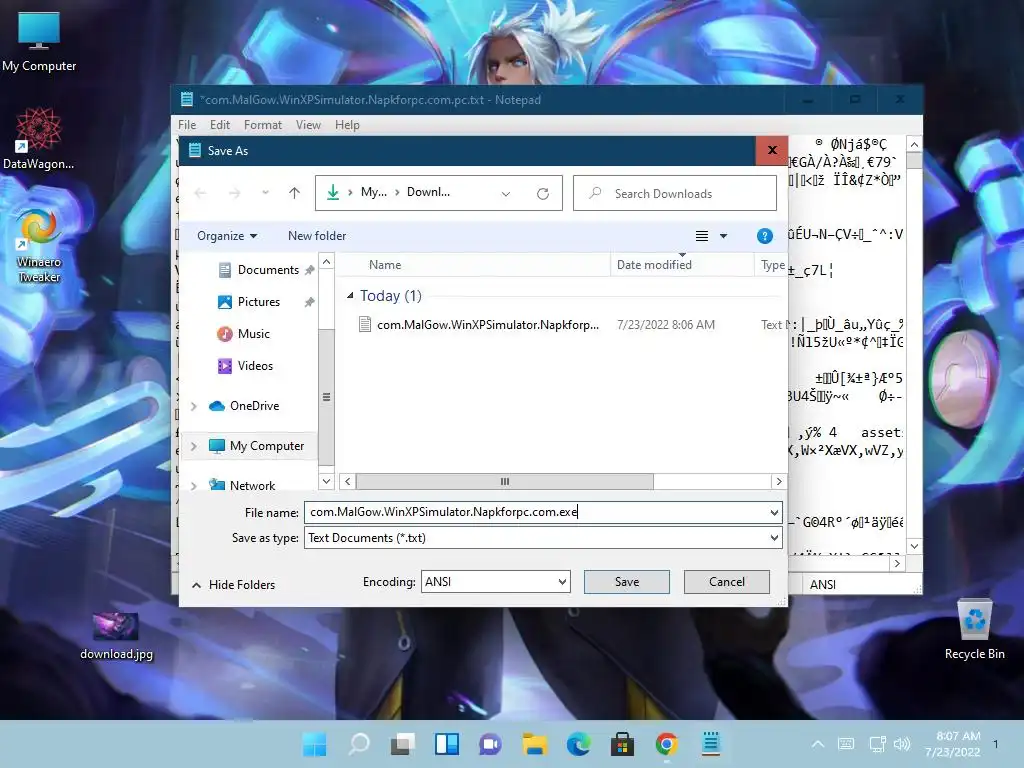The height and width of the screenshot is (768, 1024).
Task: Open the Windows Start button
Action: click(315, 744)
